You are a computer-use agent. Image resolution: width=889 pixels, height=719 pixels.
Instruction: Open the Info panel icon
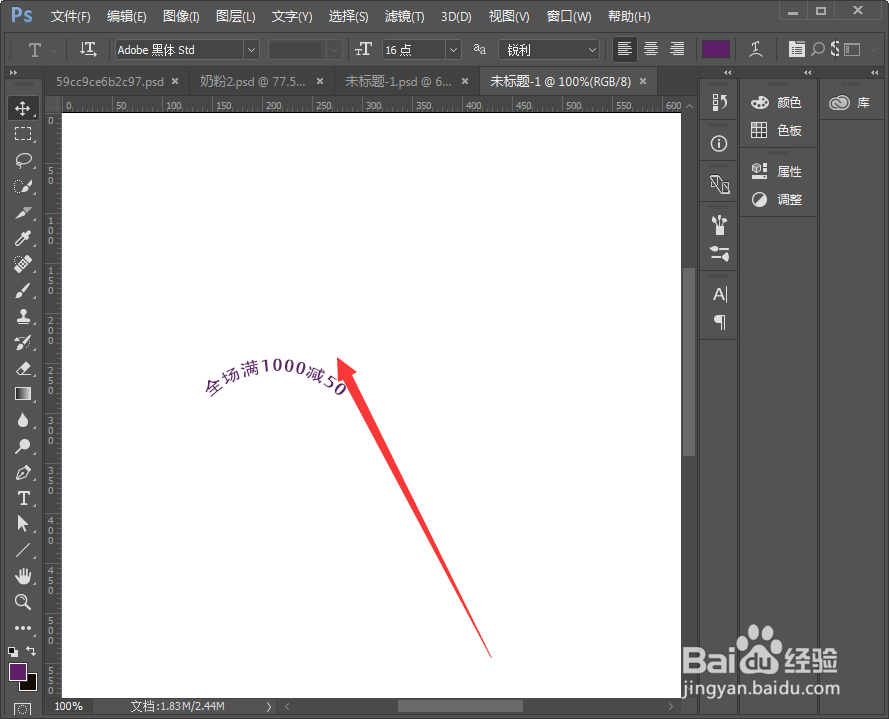[x=719, y=143]
